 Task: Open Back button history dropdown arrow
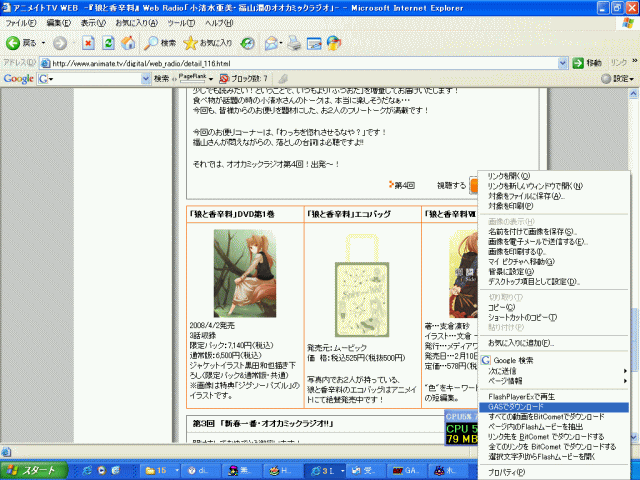43,43
